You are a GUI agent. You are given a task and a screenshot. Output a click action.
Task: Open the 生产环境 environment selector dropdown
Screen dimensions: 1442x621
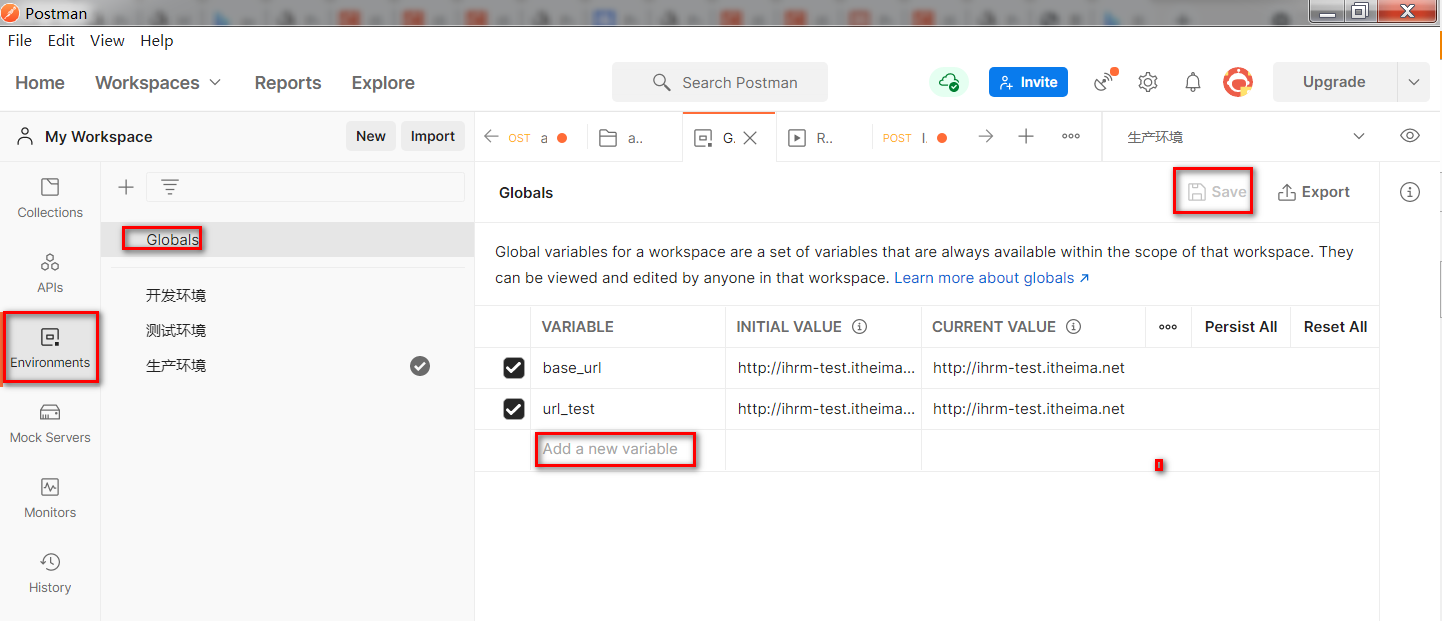(1246, 137)
